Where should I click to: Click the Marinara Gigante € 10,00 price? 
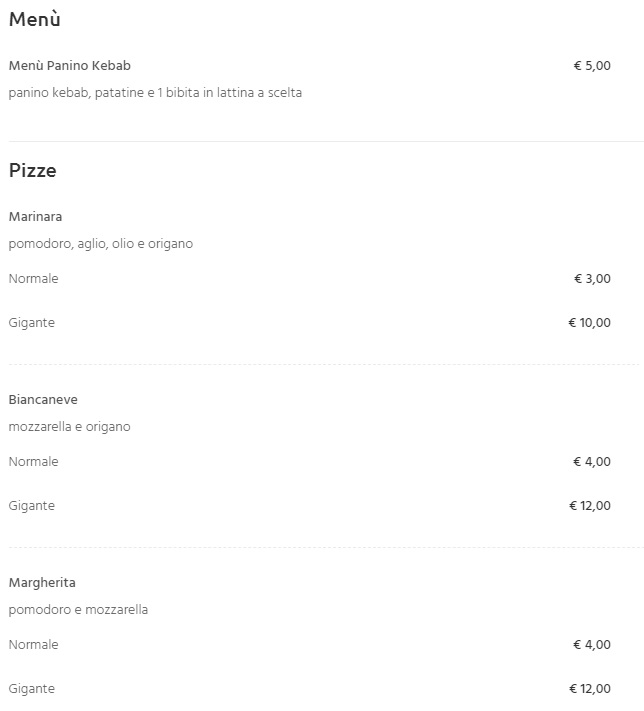tap(589, 323)
